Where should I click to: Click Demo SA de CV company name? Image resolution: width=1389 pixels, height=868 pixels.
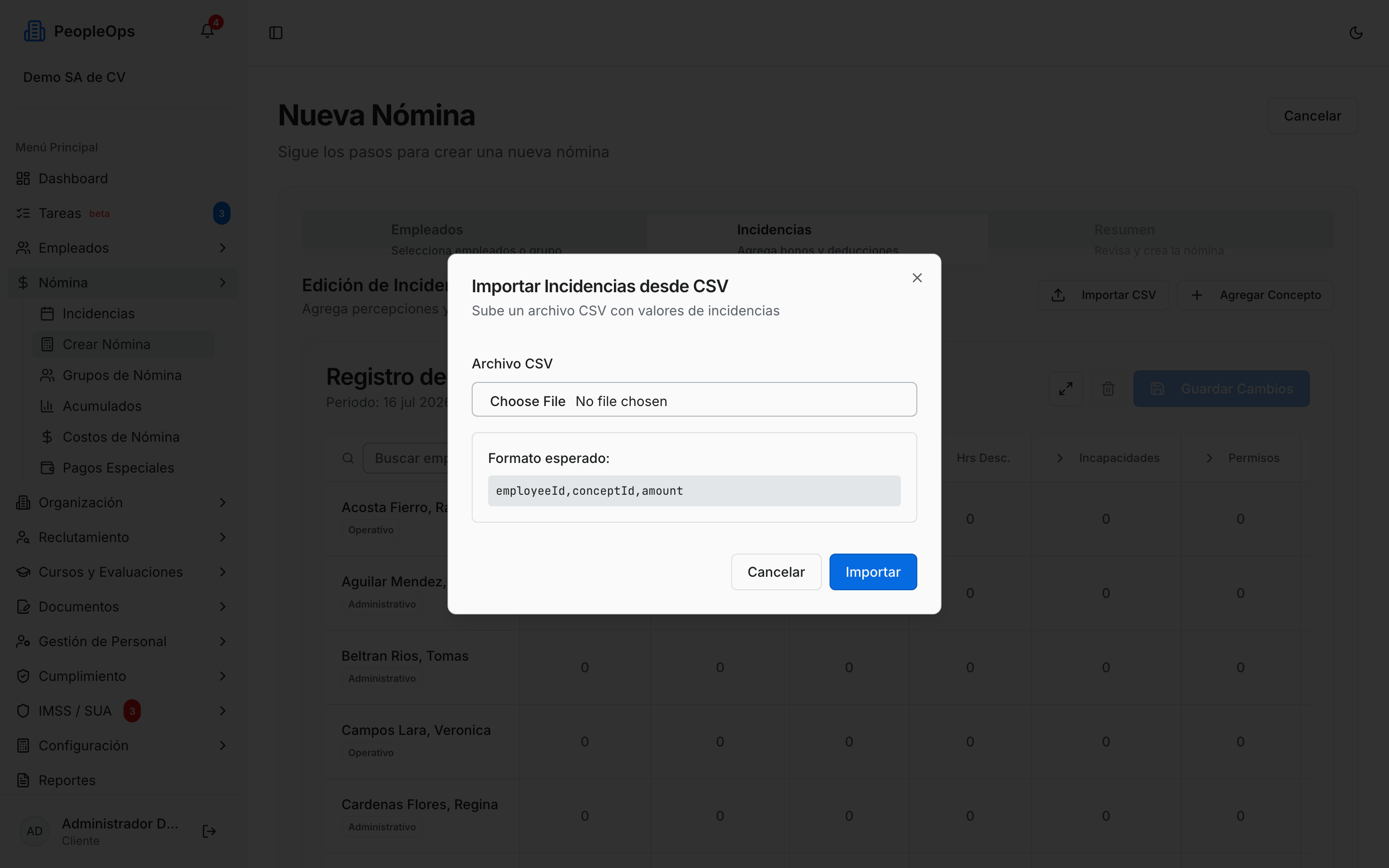[x=74, y=78]
